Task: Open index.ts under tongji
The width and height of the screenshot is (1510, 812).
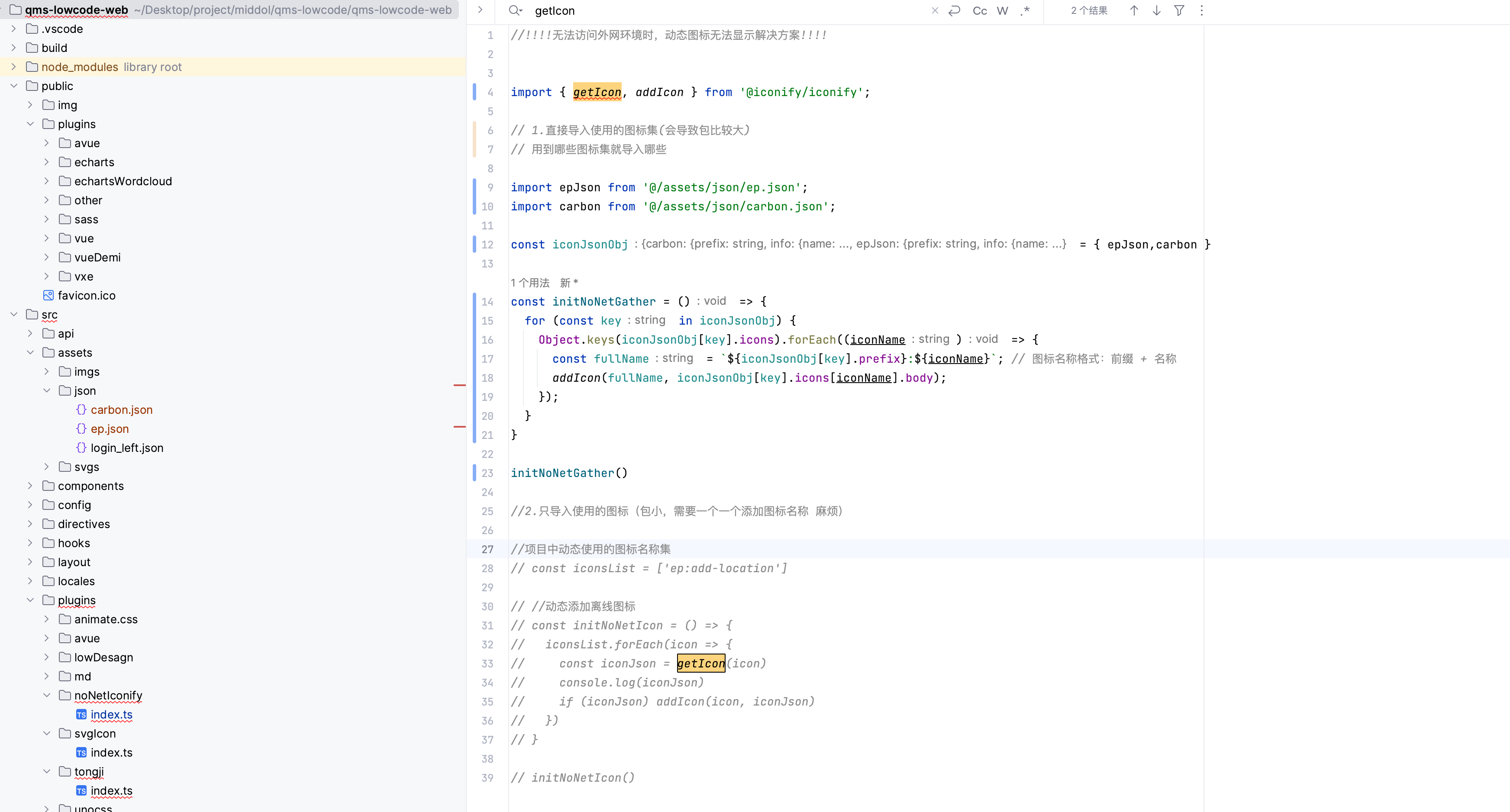Action: tap(111, 791)
